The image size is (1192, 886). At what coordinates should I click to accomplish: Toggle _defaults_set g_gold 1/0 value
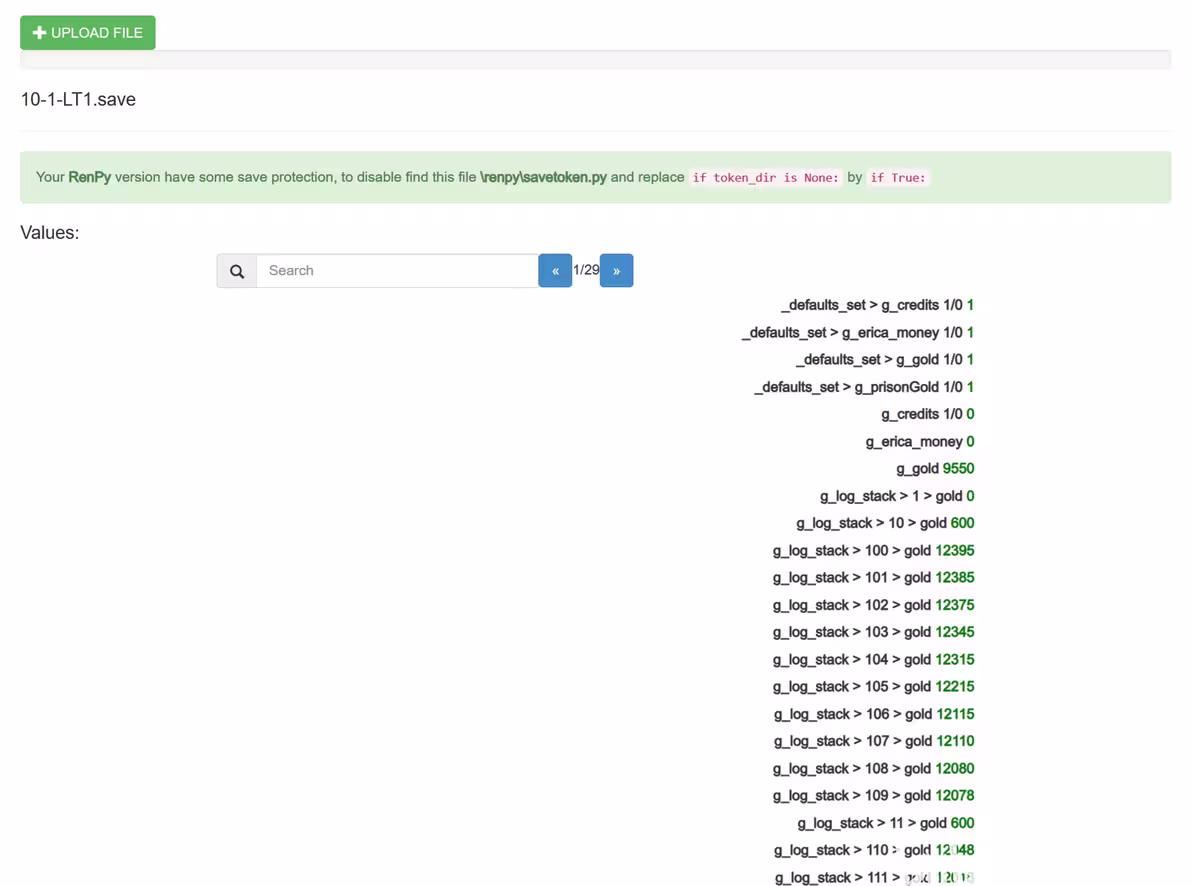tap(970, 359)
